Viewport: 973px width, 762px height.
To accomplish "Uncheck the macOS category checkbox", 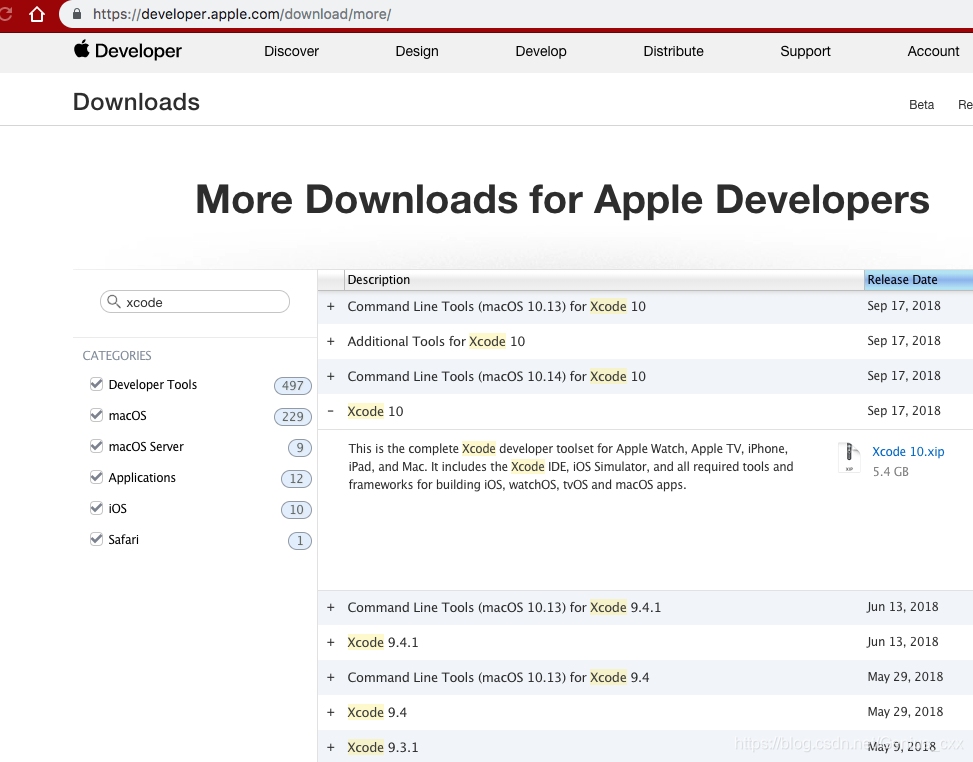I will pos(96,415).
